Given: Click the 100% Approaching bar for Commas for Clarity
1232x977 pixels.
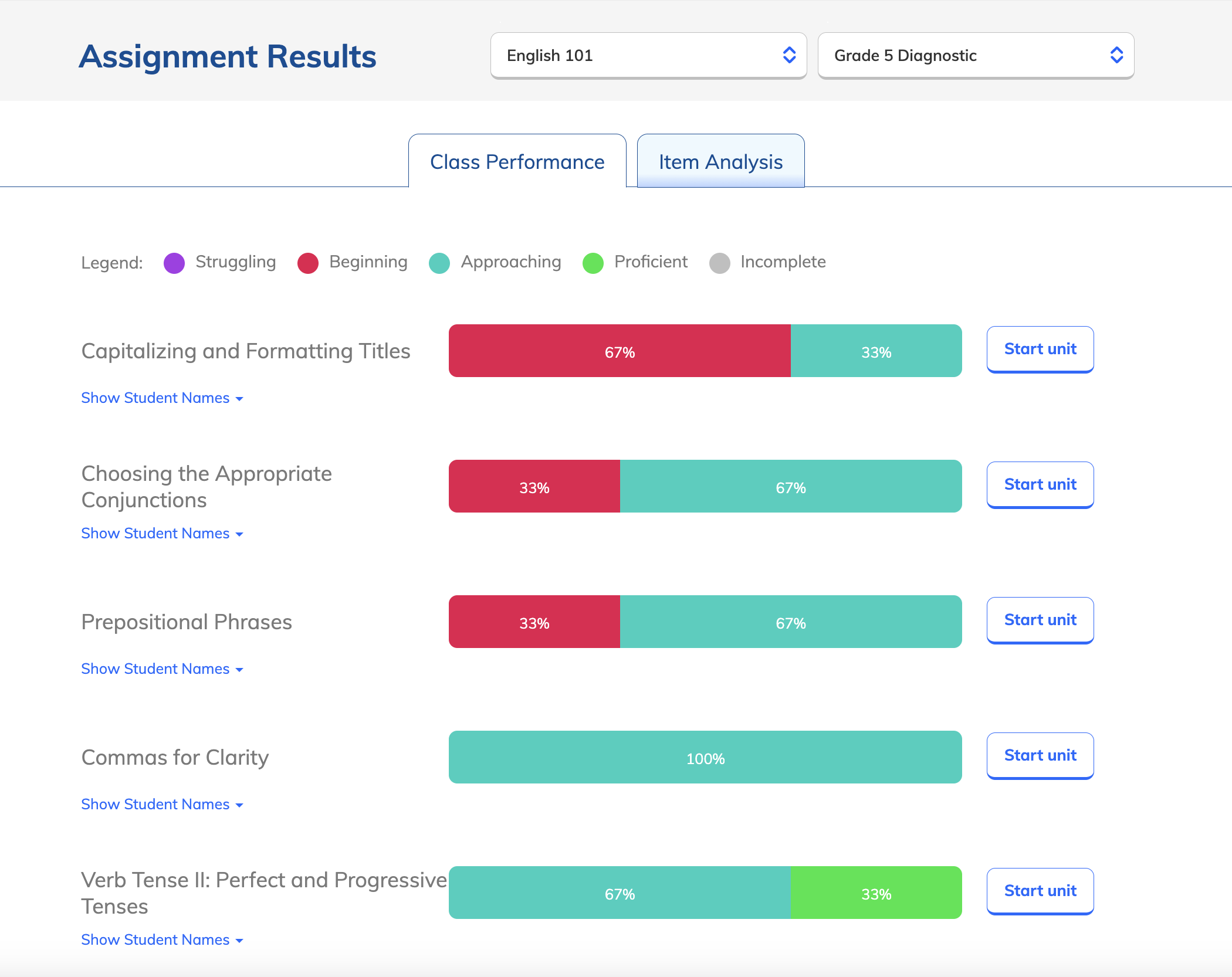Looking at the screenshot, I should click(705, 757).
